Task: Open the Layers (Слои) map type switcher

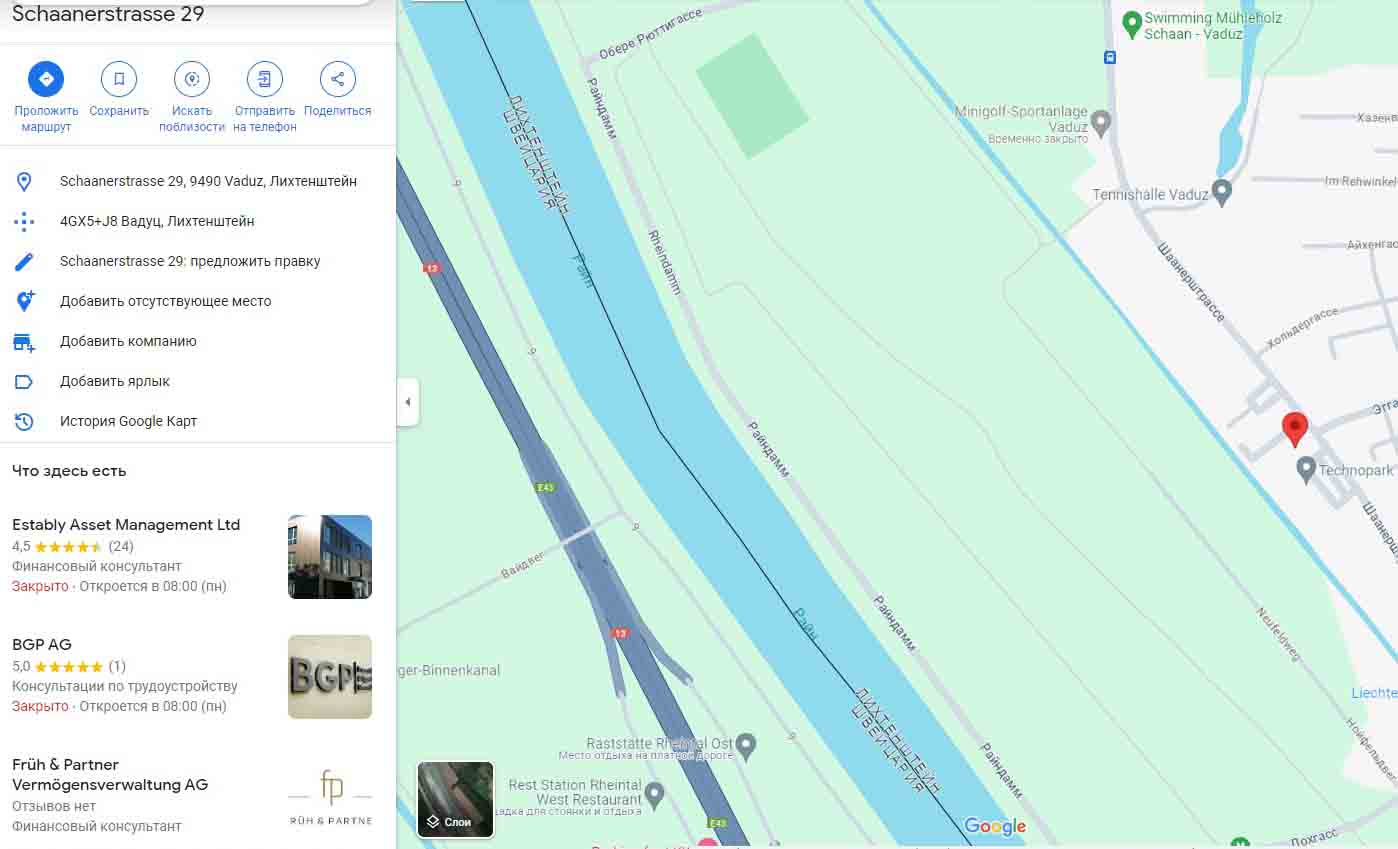Action: pyautogui.click(x=455, y=799)
